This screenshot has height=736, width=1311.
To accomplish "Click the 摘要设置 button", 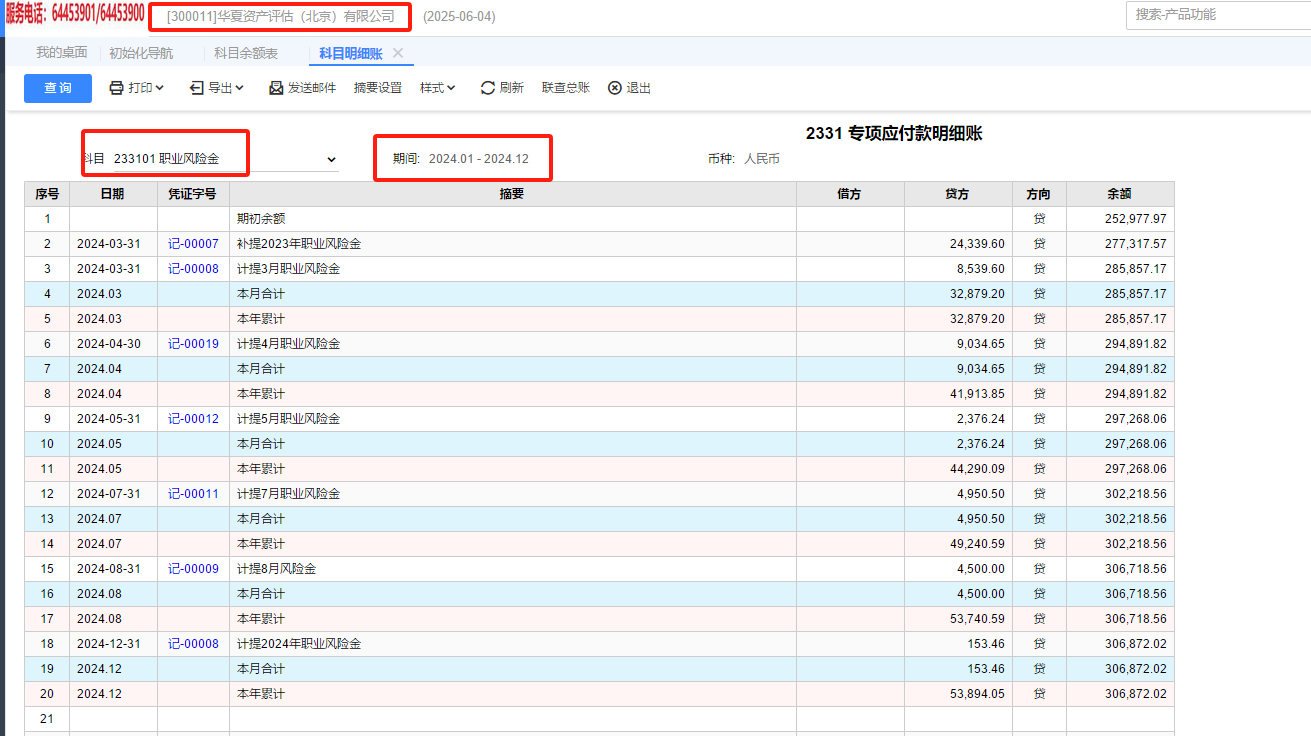I will pos(378,88).
